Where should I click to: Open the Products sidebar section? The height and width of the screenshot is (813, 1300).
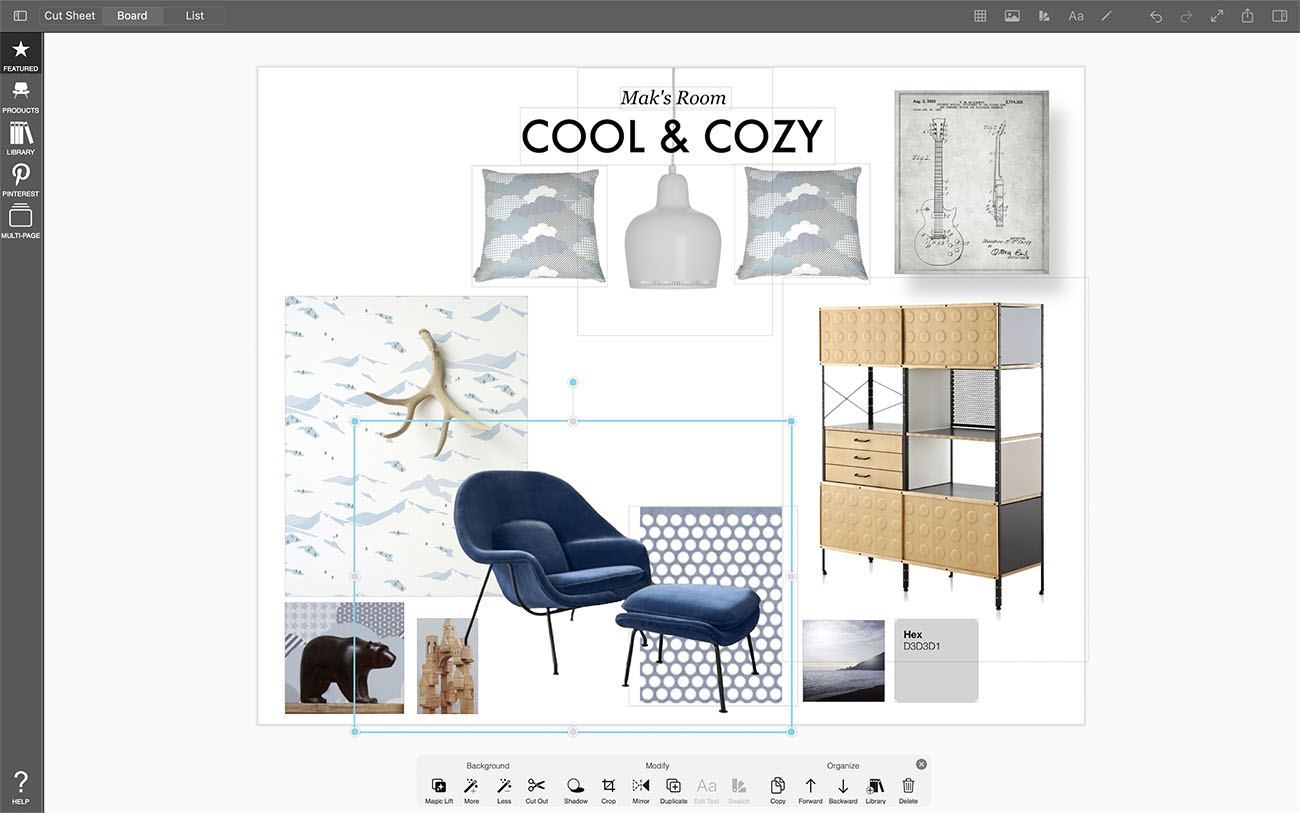pos(21,96)
